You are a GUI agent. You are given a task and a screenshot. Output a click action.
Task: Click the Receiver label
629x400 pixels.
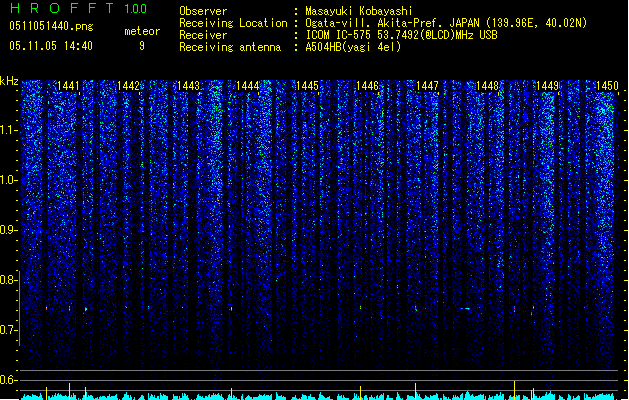click(203, 35)
